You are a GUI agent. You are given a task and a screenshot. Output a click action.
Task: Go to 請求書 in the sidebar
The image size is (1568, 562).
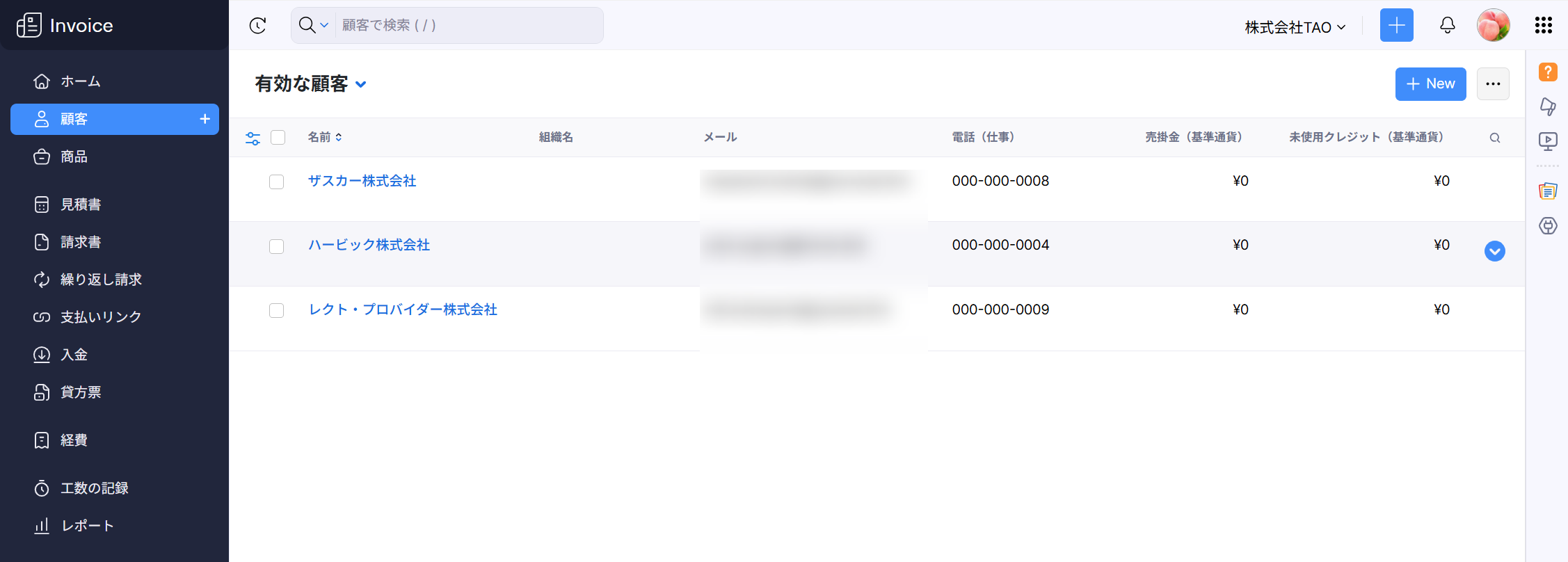point(81,242)
